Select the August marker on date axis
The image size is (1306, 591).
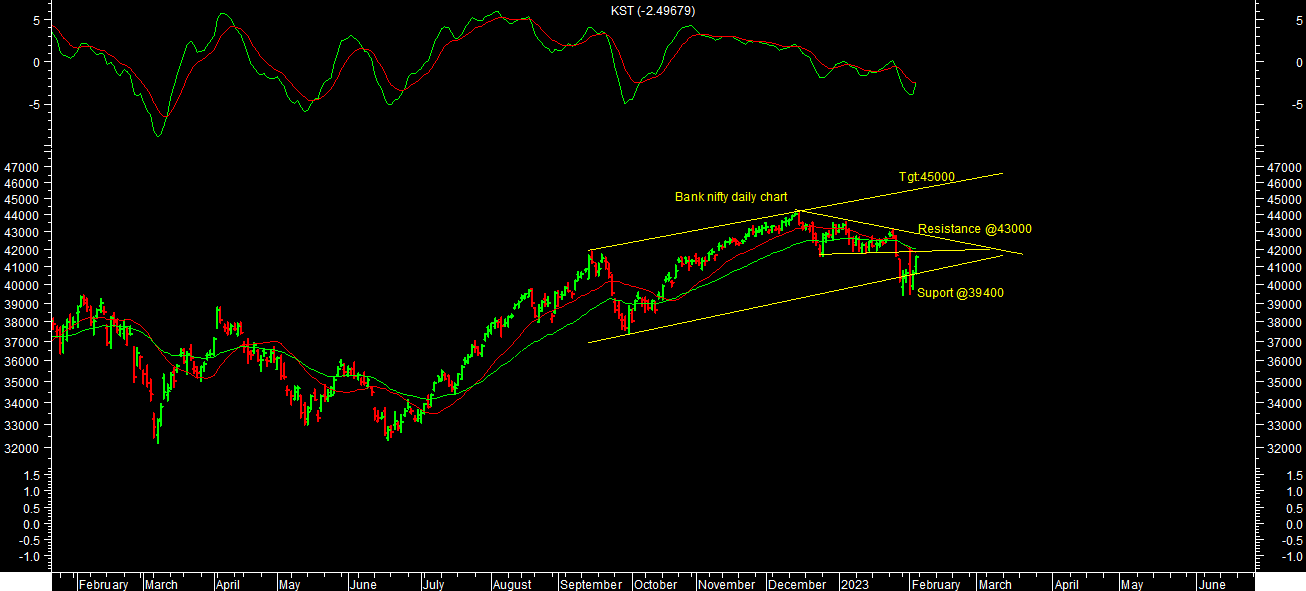[x=511, y=584]
